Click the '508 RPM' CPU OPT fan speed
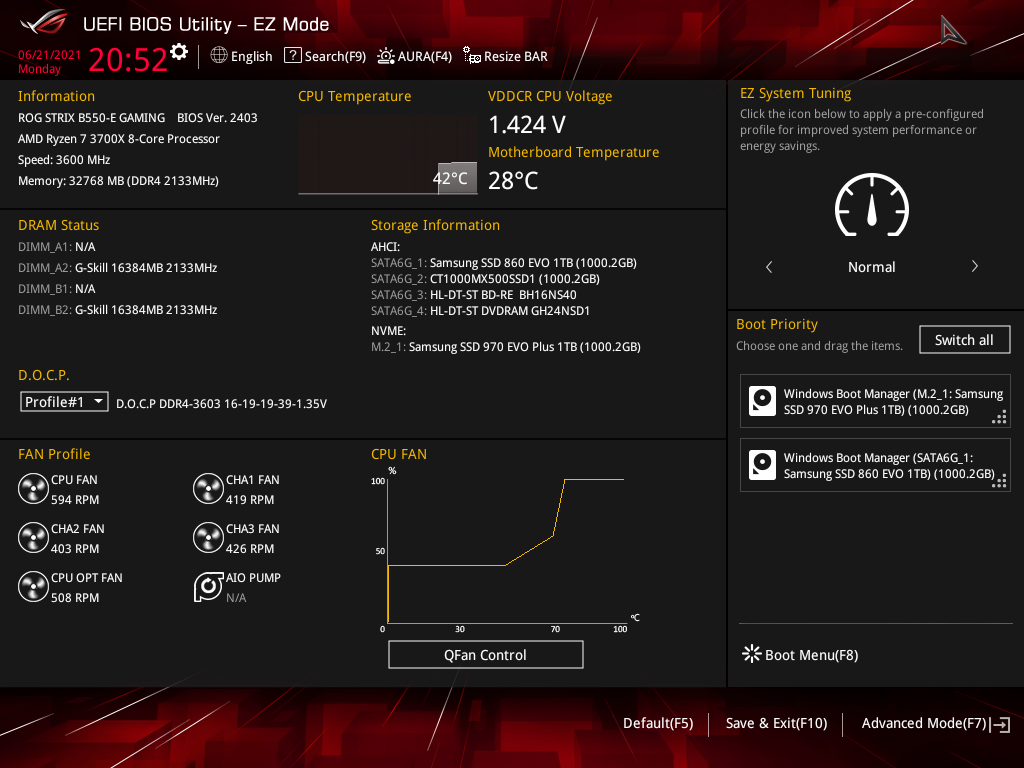Image resolution: width=1024 pixels, height=768 pixels. tap(75, 598)
